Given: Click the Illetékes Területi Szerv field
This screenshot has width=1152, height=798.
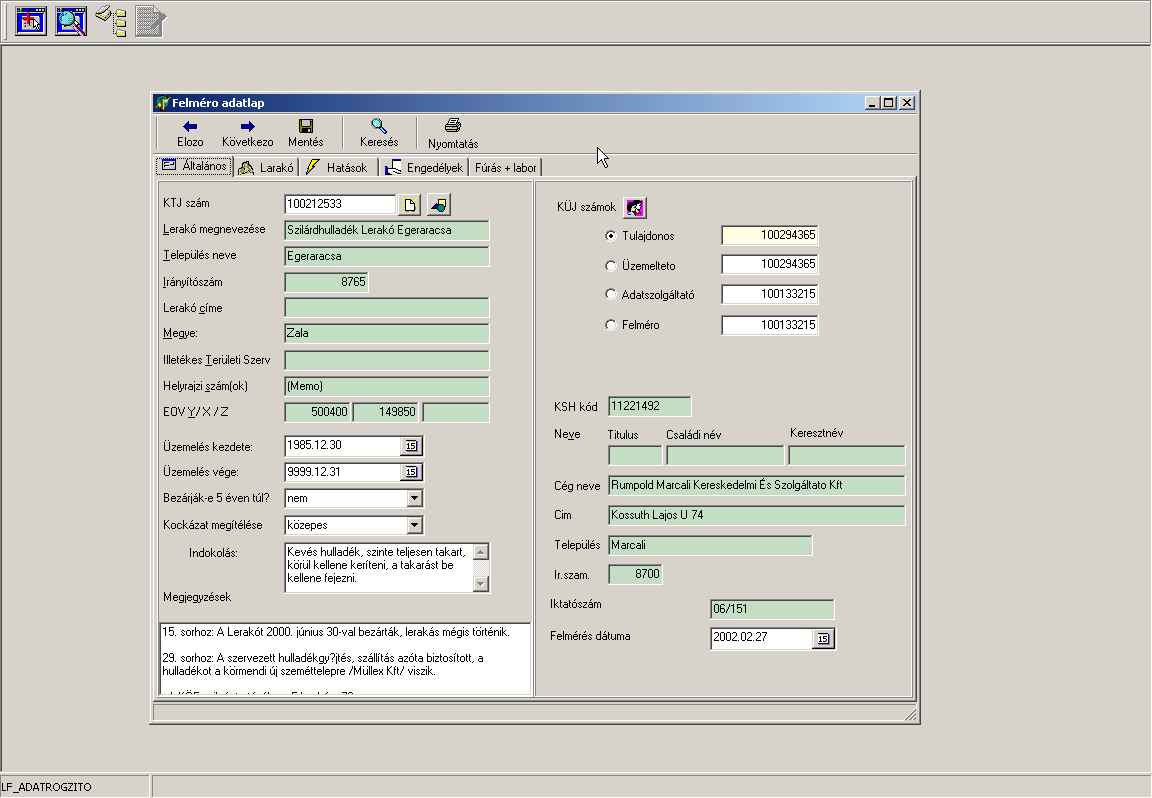Looking at the screenshot, I should [x=386, y=360].
